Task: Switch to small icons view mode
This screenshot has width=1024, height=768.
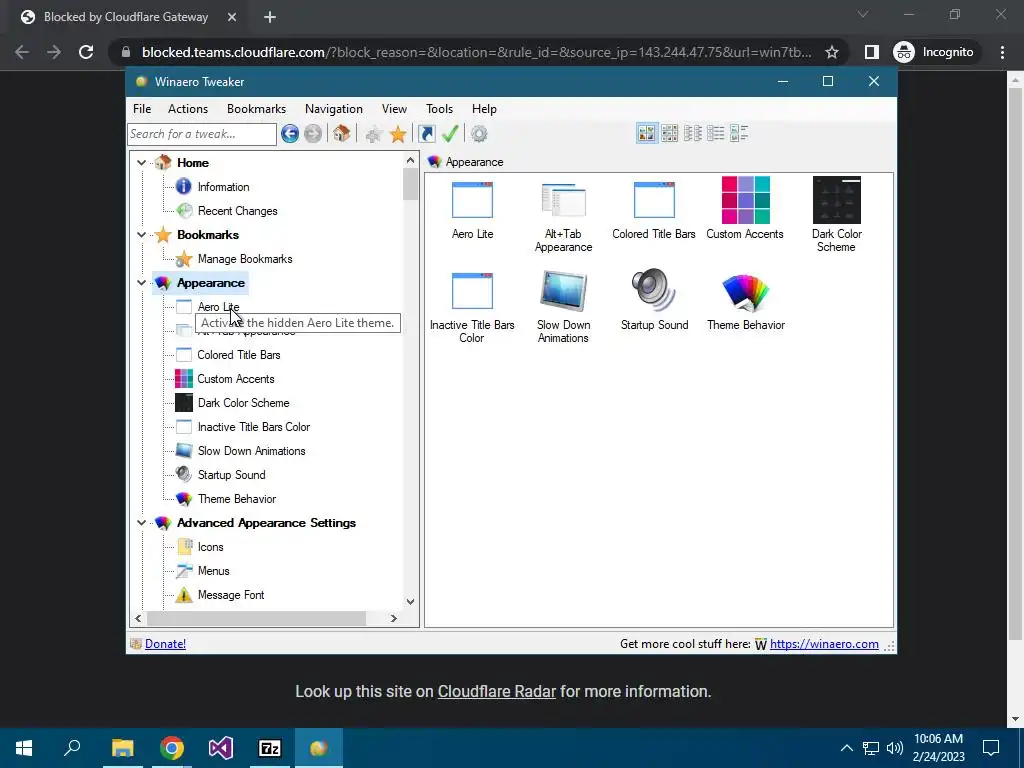Action: coord(669,133)
